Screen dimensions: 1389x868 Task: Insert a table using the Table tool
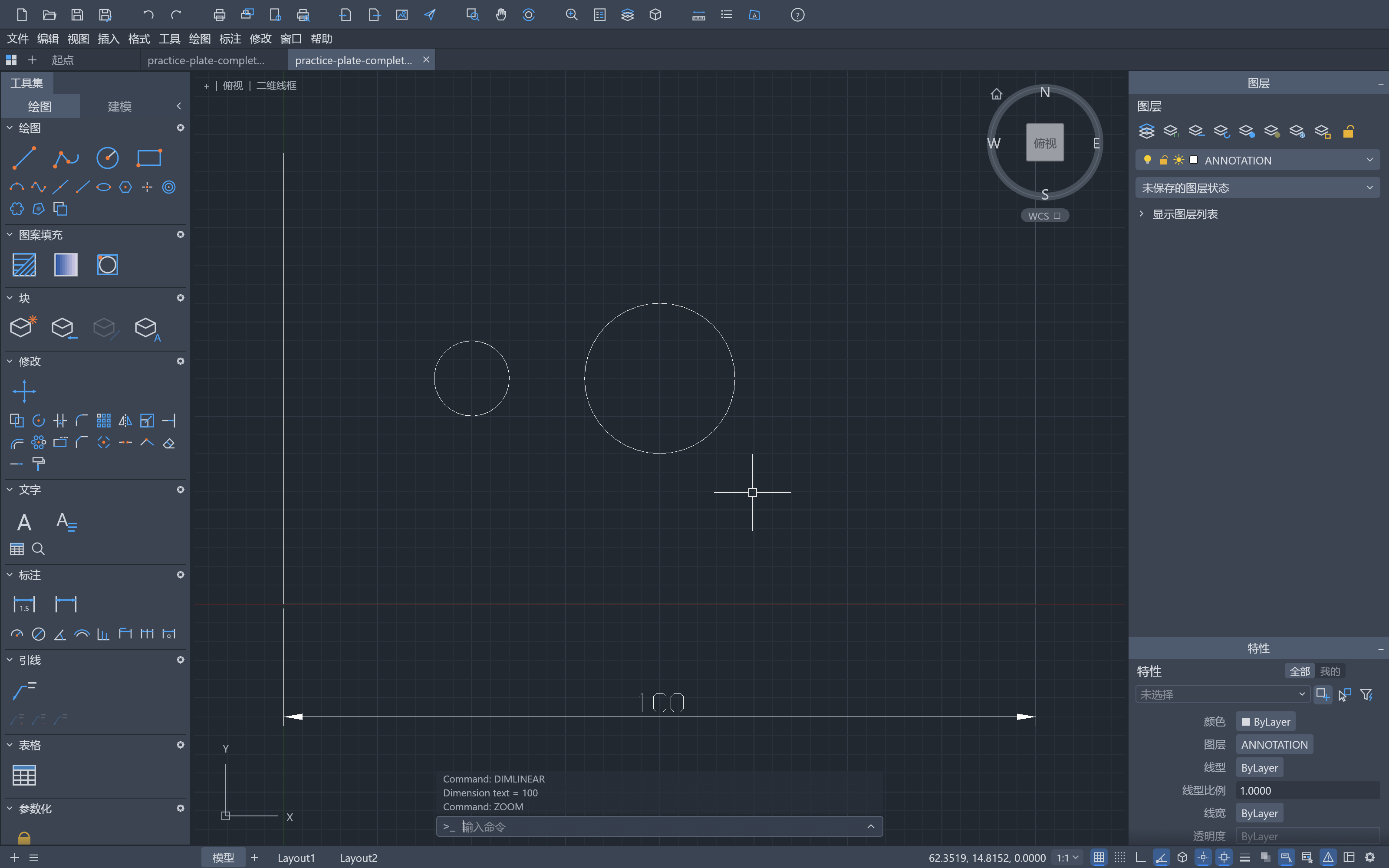(24, 775)
